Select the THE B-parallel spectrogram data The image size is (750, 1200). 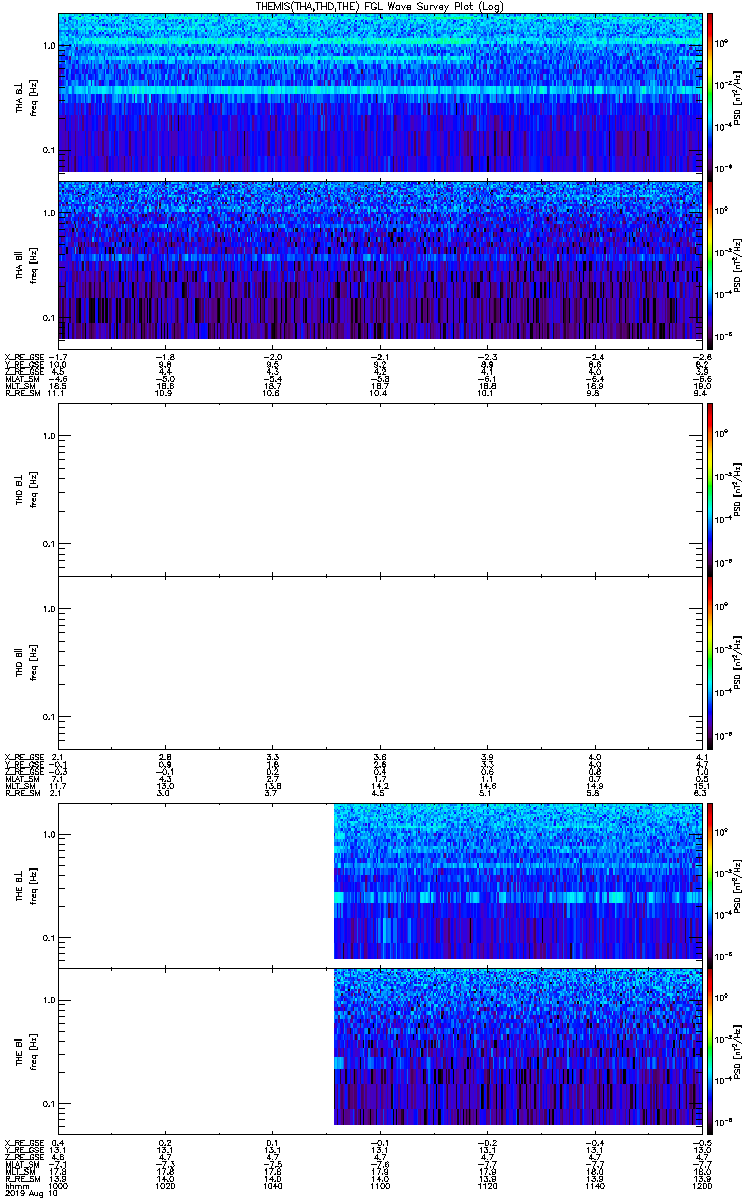(516, 1046)
